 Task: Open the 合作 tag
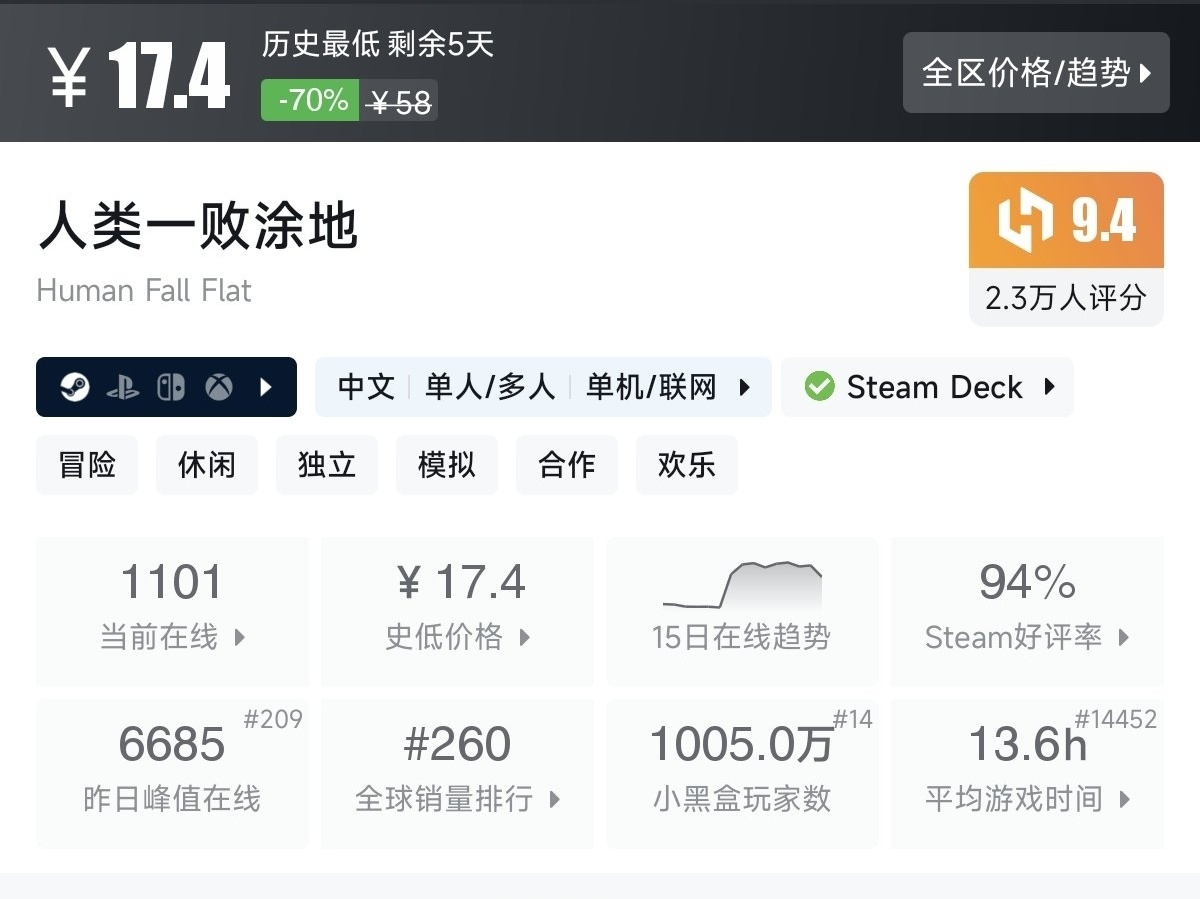567,465
